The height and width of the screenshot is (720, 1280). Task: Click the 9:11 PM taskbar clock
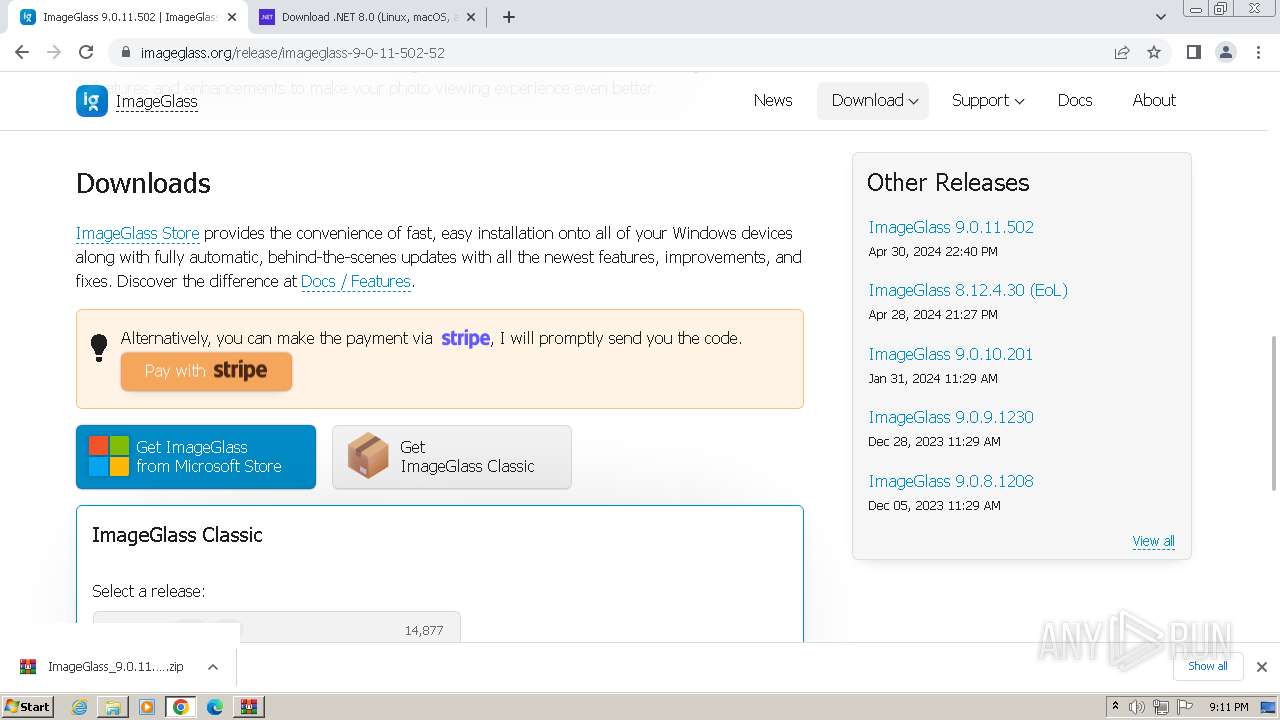1228,707
